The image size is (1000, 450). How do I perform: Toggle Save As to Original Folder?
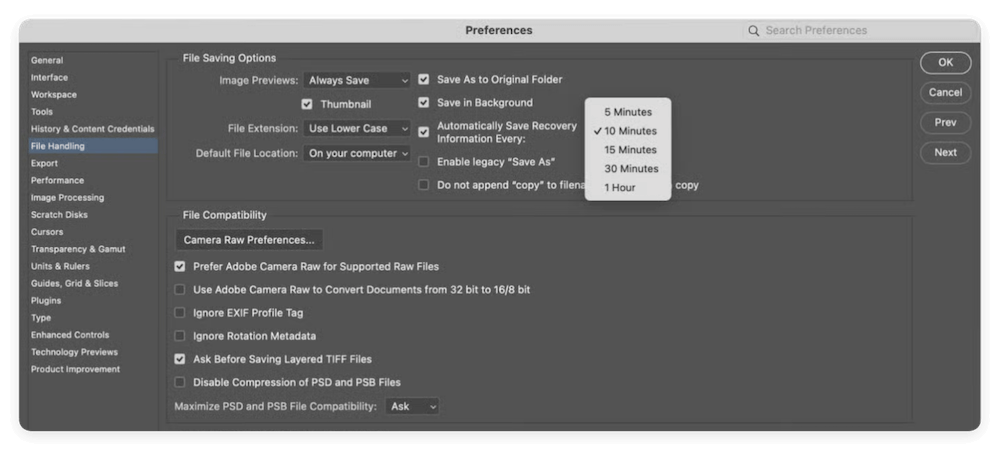423,80
